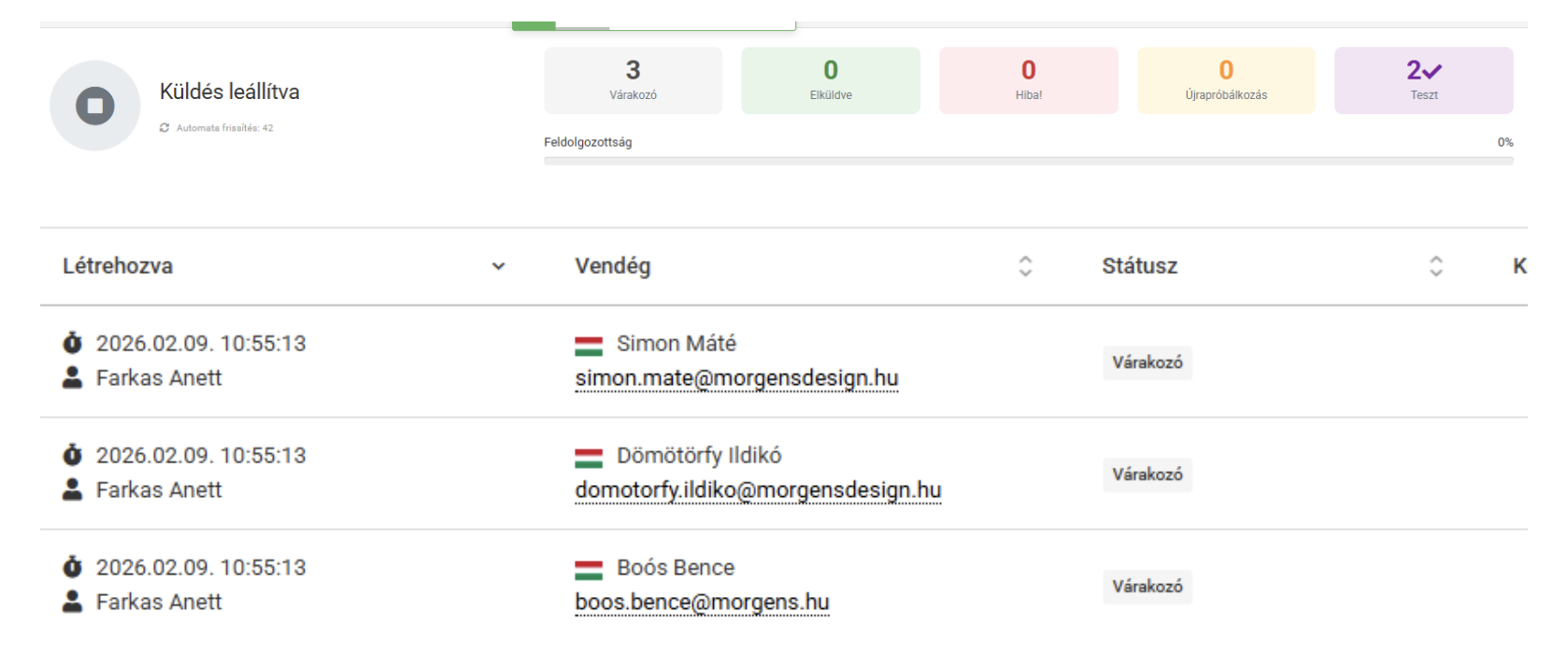Open simon.mate@morgensdesign.hu email link

click(736, 378)
